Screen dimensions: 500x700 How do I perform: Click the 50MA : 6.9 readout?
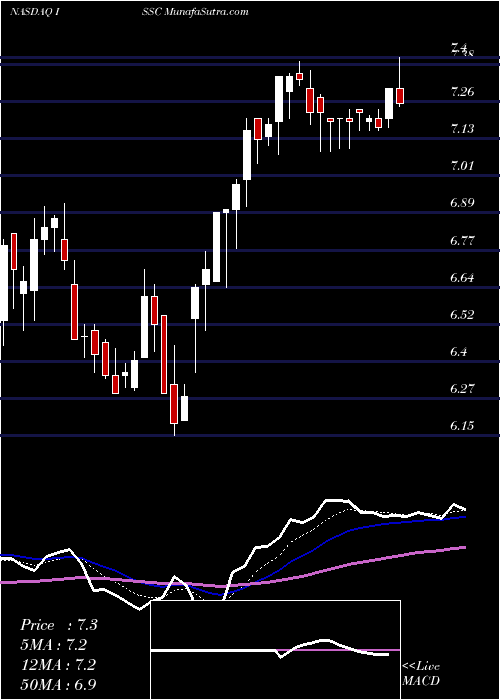point(58,684)
